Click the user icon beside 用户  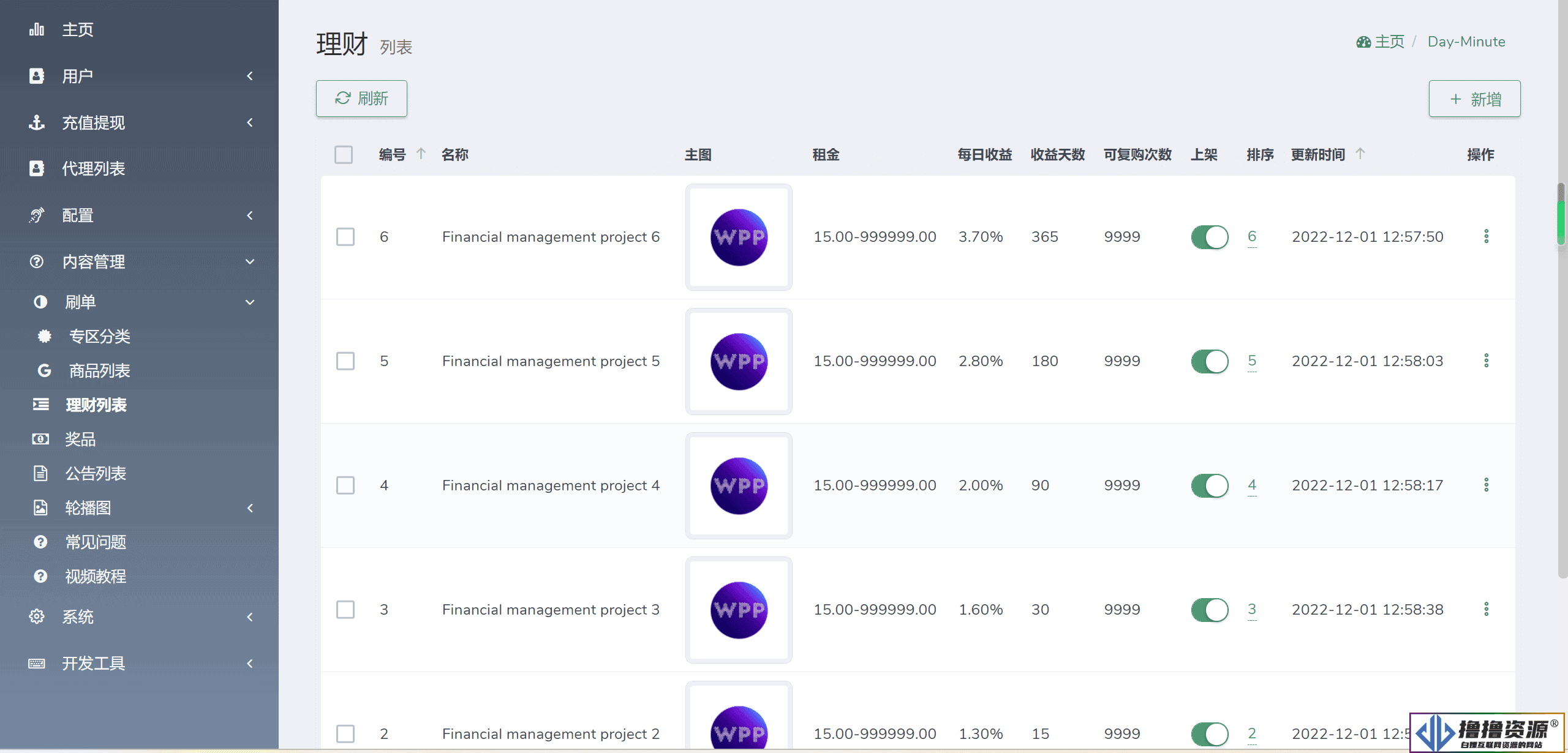[37, 76]
